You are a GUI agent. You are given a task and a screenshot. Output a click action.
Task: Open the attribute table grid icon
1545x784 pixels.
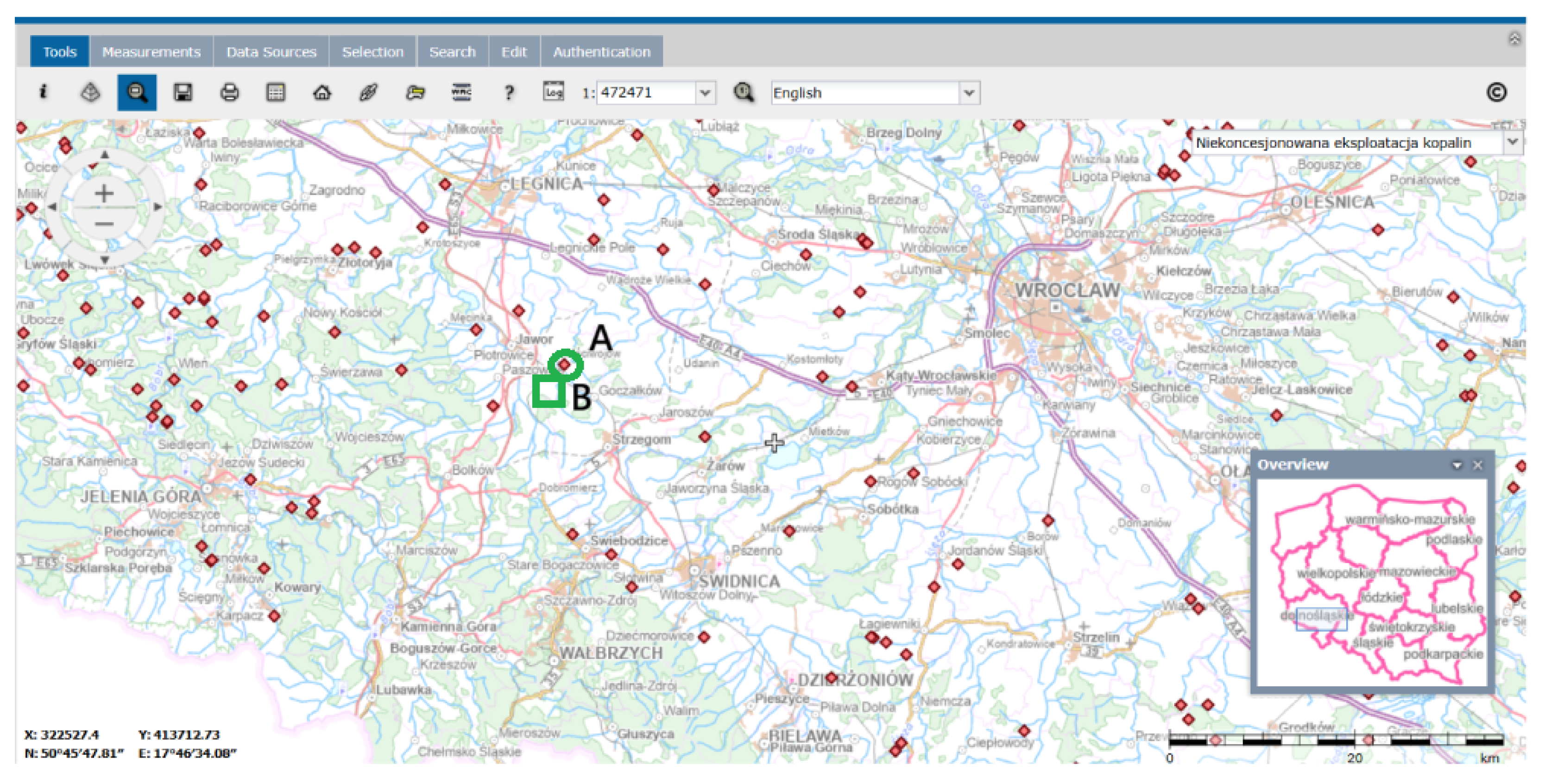point(275,92)
